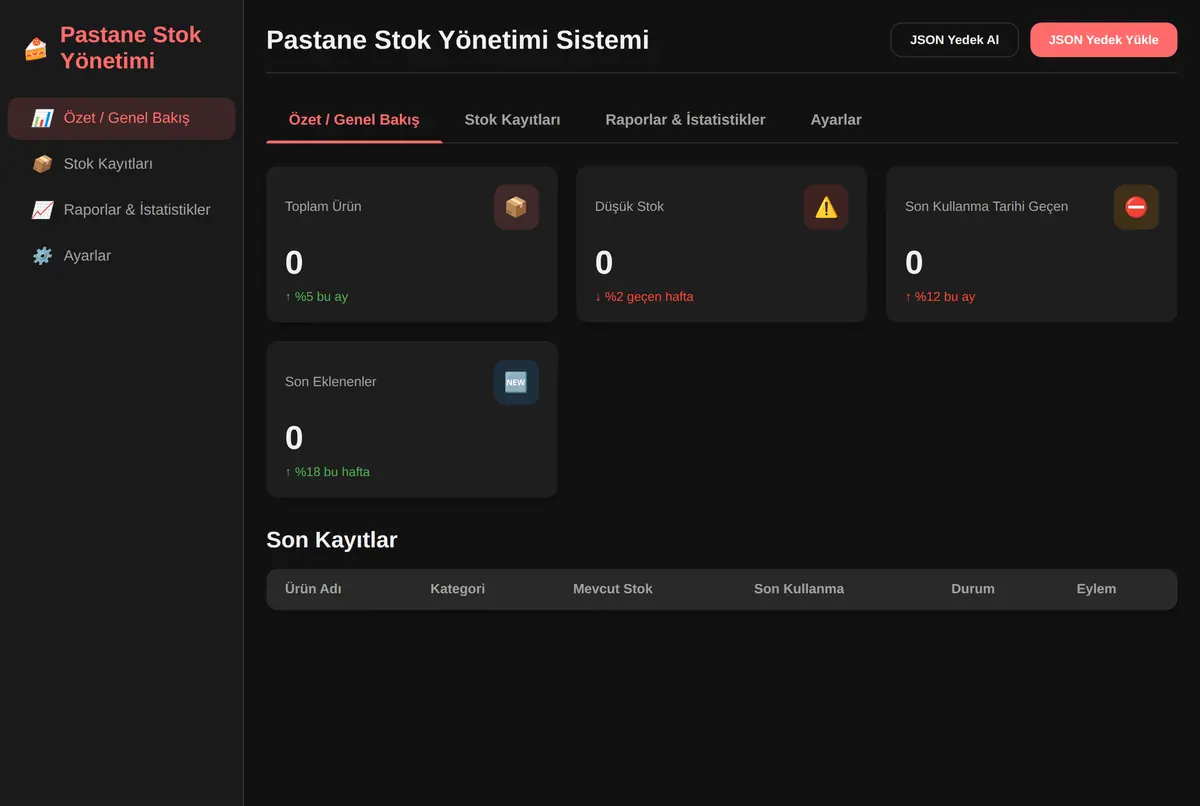Switch to the Stok Kayıtları tab

coord(512,120)
